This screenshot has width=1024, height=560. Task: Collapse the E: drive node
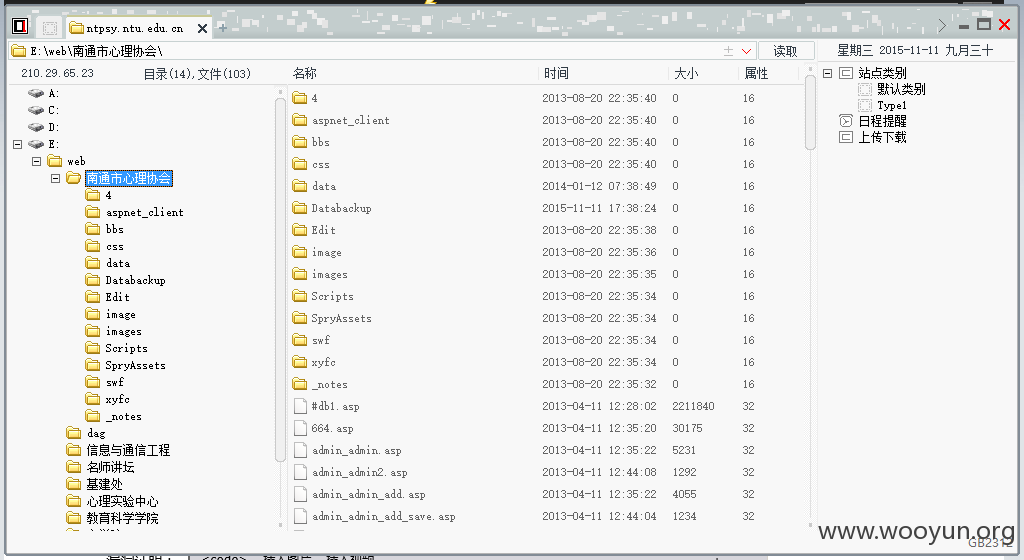click(x=18, y=144)
